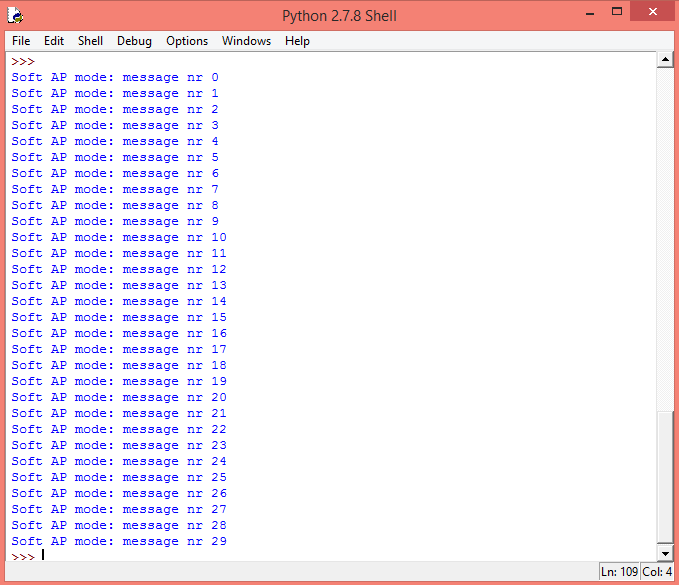Click the line 'message nr 3'
This screenshot has height=585, width=679.
pyautogui.click(x=115, y=126)
